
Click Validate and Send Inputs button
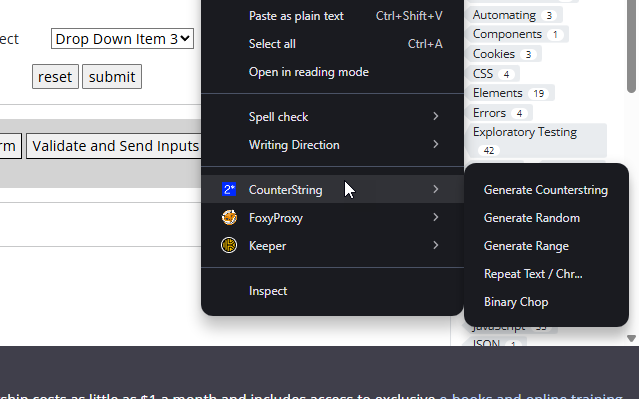coord(114,146)
